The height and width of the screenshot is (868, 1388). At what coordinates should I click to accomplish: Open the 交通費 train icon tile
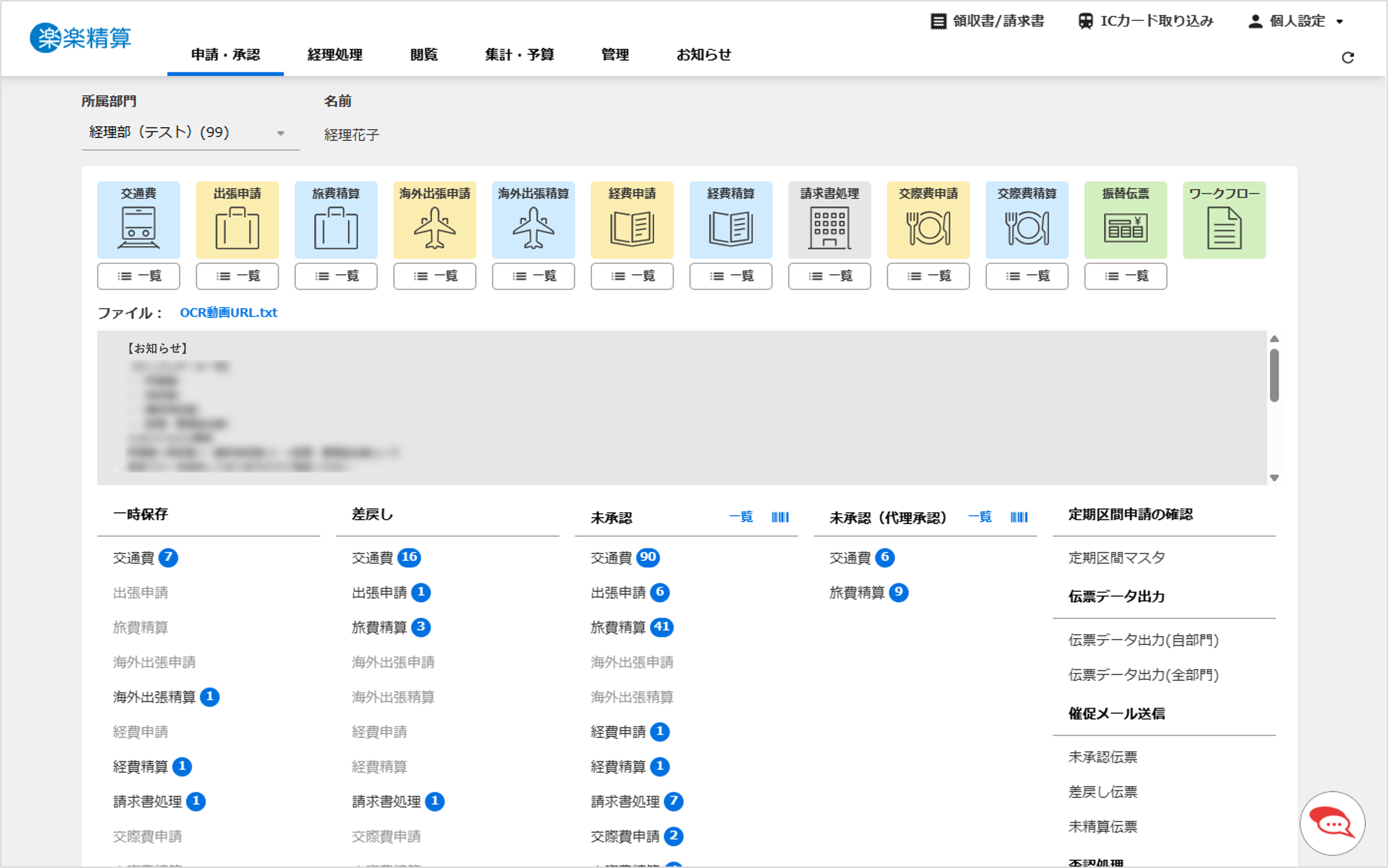pyautogui.click(x=139, y=220)
